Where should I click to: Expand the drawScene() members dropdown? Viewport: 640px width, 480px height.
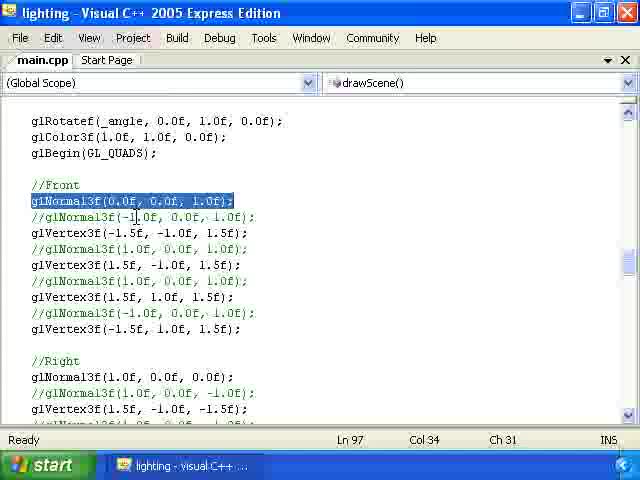point(628,83)
